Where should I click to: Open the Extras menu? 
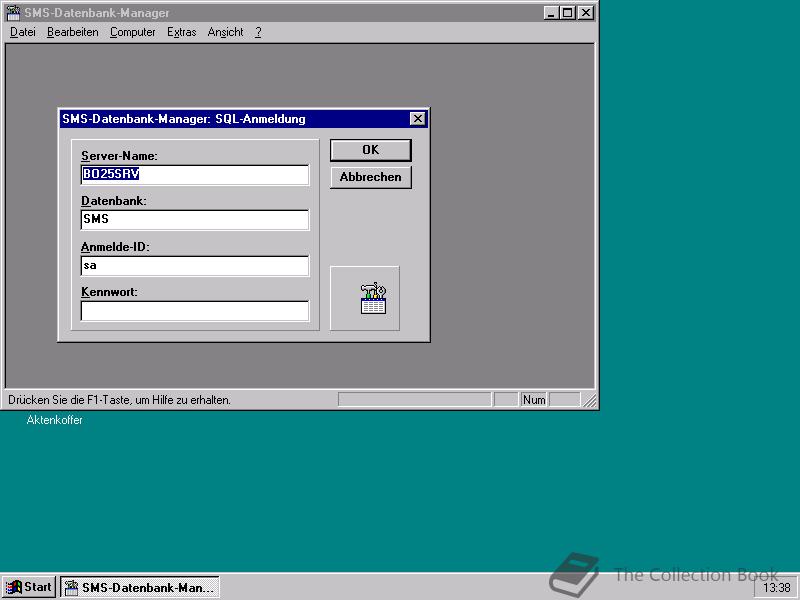coord(182,32)
